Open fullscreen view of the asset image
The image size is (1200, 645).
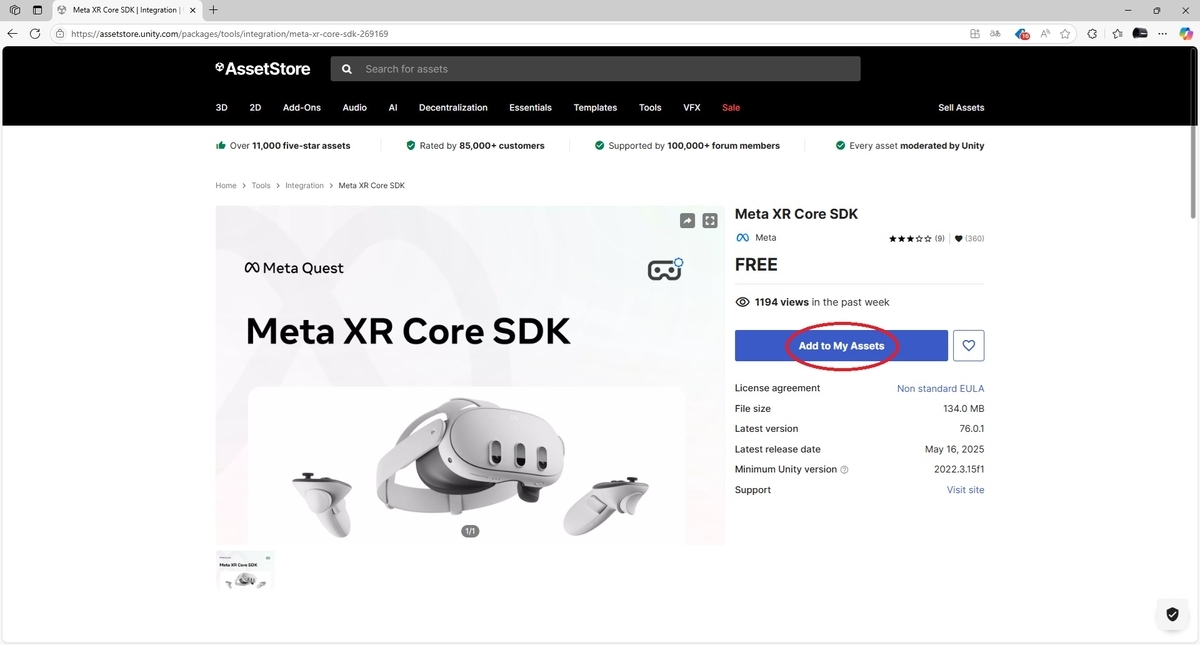pyautogui.click(x=710, y=220)
